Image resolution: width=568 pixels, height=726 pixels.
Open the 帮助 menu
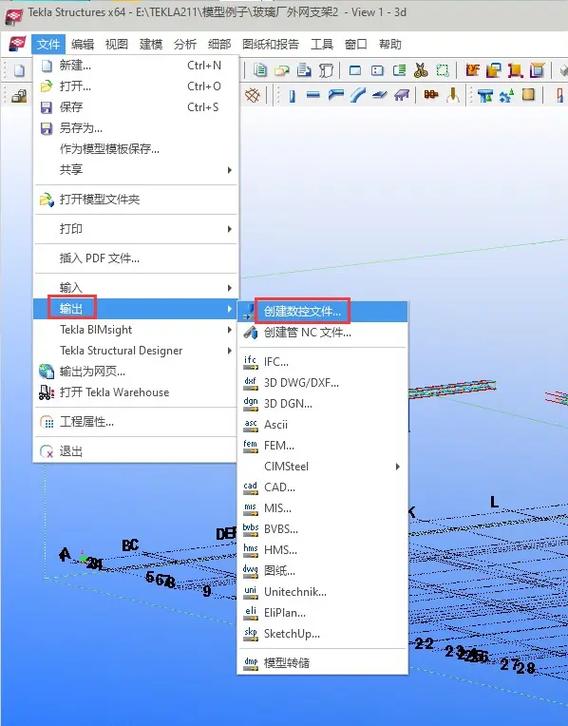tap(390, 44)
